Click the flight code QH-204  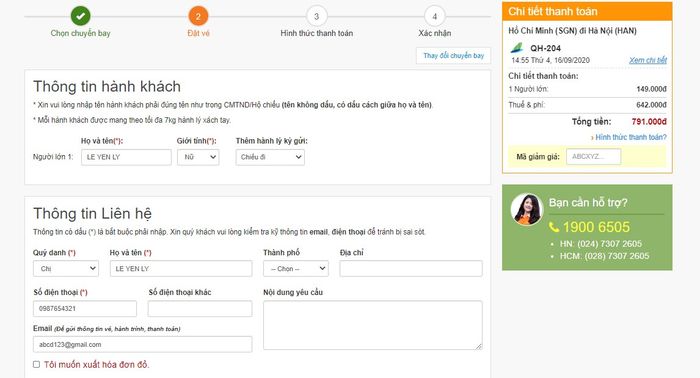pyautogui.click(x=546, y=48)
